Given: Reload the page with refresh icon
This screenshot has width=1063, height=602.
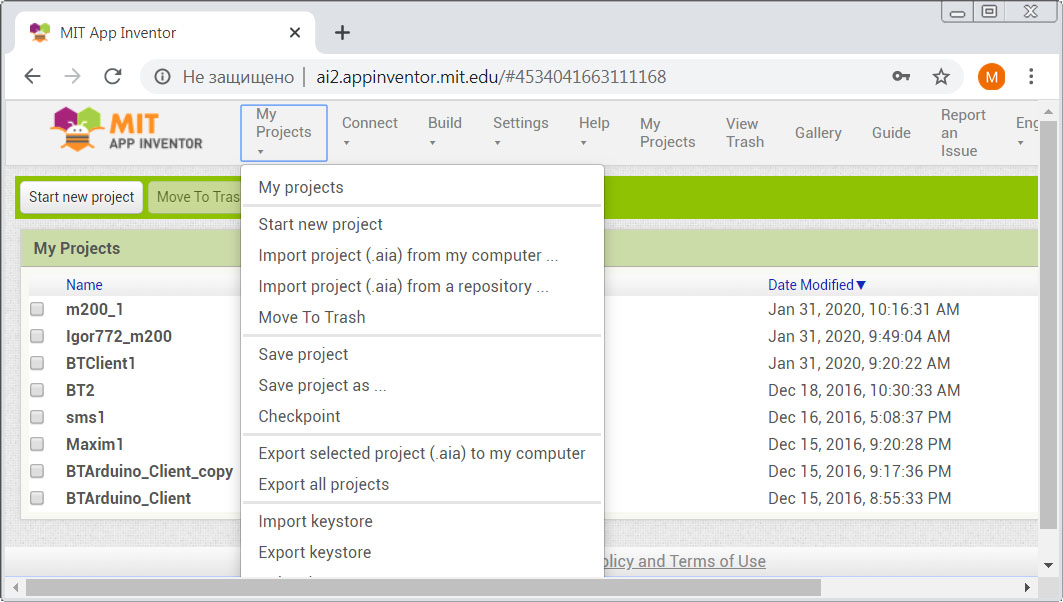Looking at the screenshot, I should click(x=113, y=77).
